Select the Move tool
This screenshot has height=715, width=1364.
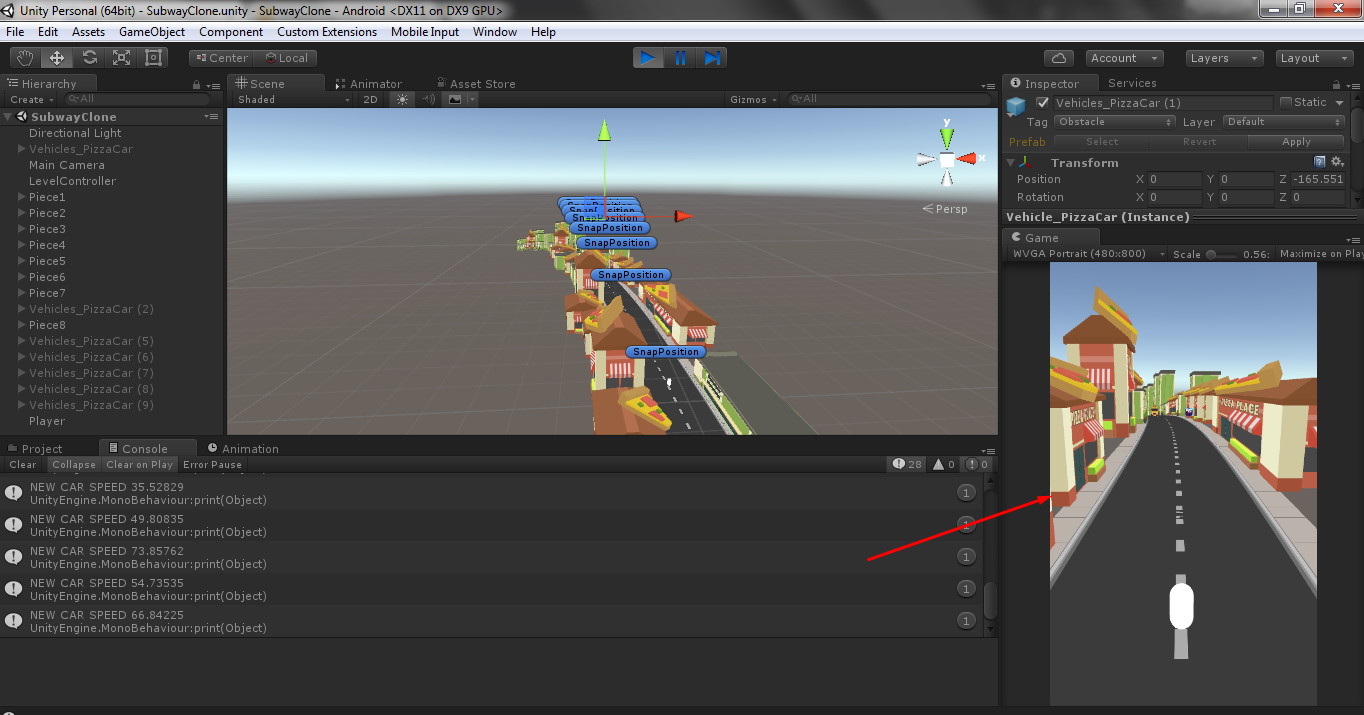[57, 58]
